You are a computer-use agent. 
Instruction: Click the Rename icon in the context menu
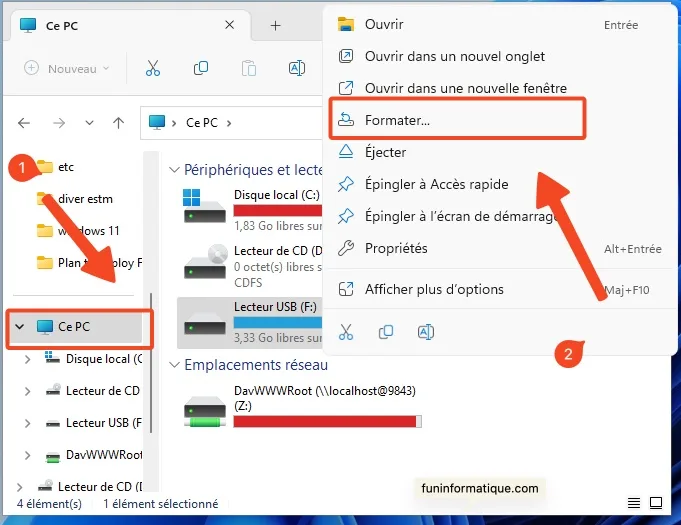[426, 332]
